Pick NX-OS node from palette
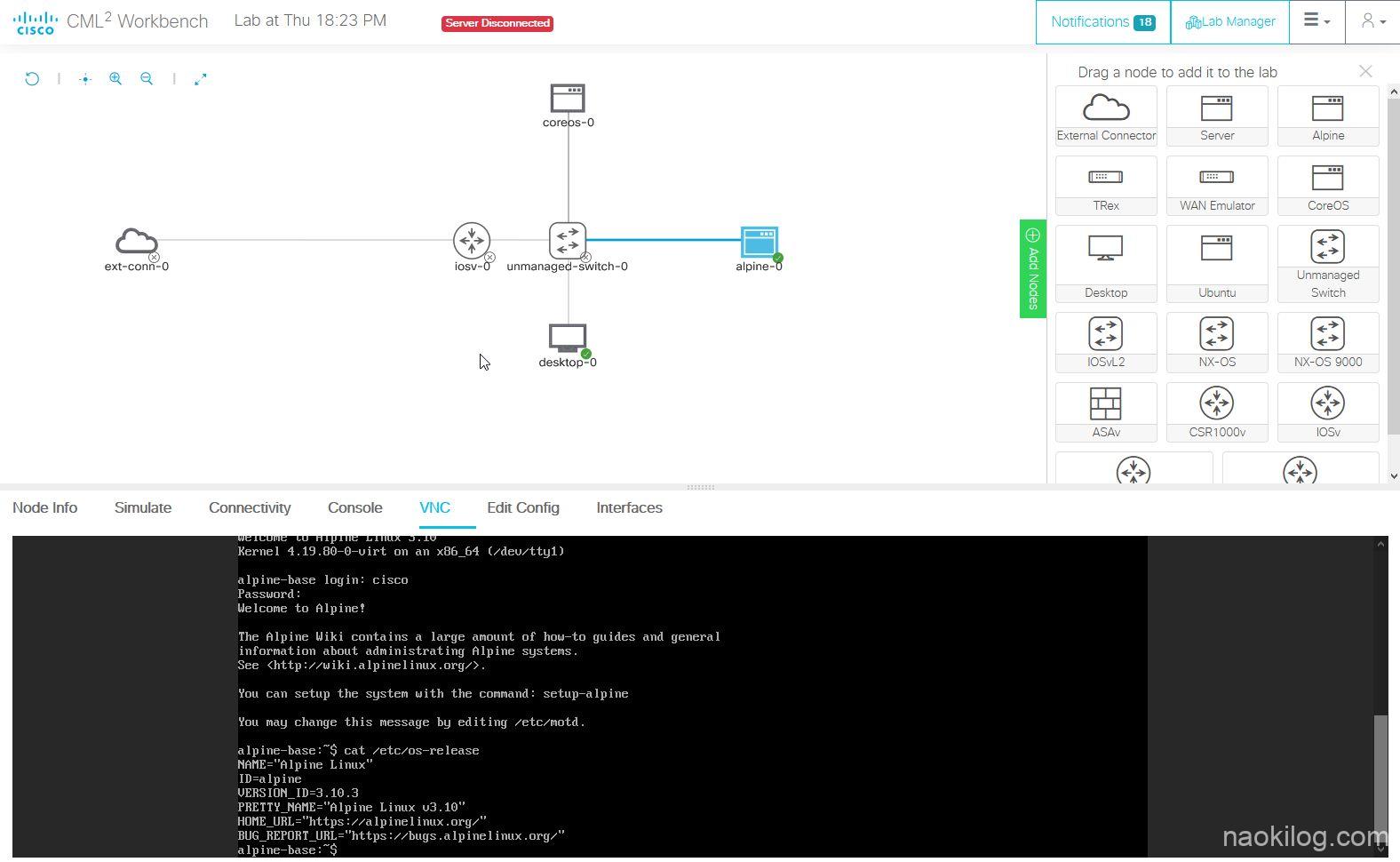Viewport: 1400px width, 862px height. [1217, 342]
